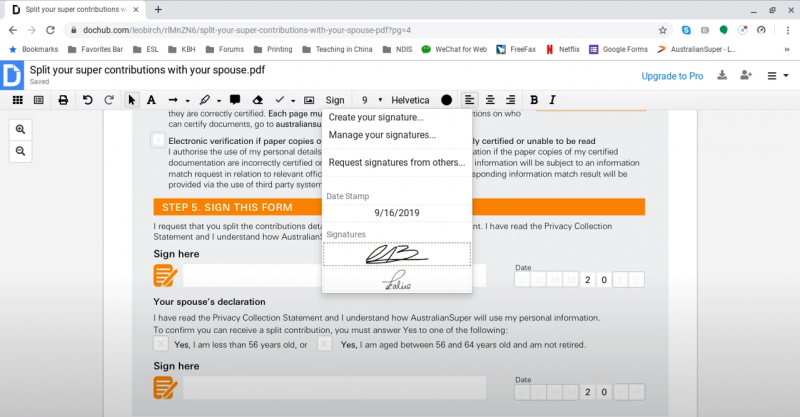800x417 pixels.
Task: Choose 'Create your signature...' menu entry
Action: 376,118
